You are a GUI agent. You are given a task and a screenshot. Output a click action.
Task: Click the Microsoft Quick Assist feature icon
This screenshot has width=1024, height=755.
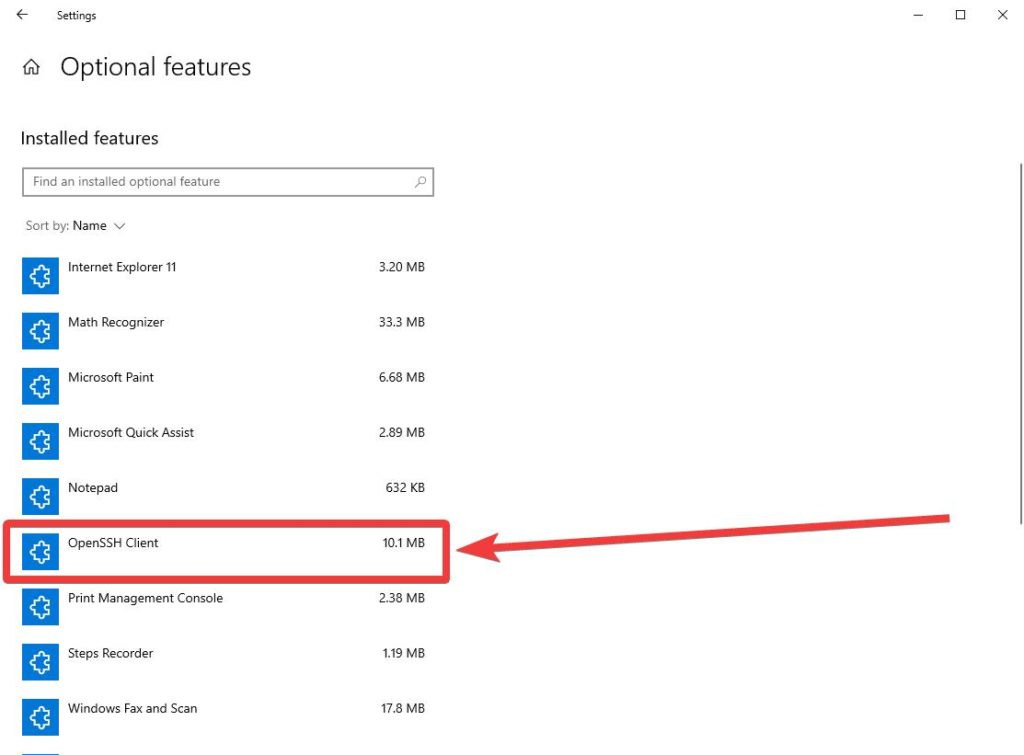pos(39,441)
